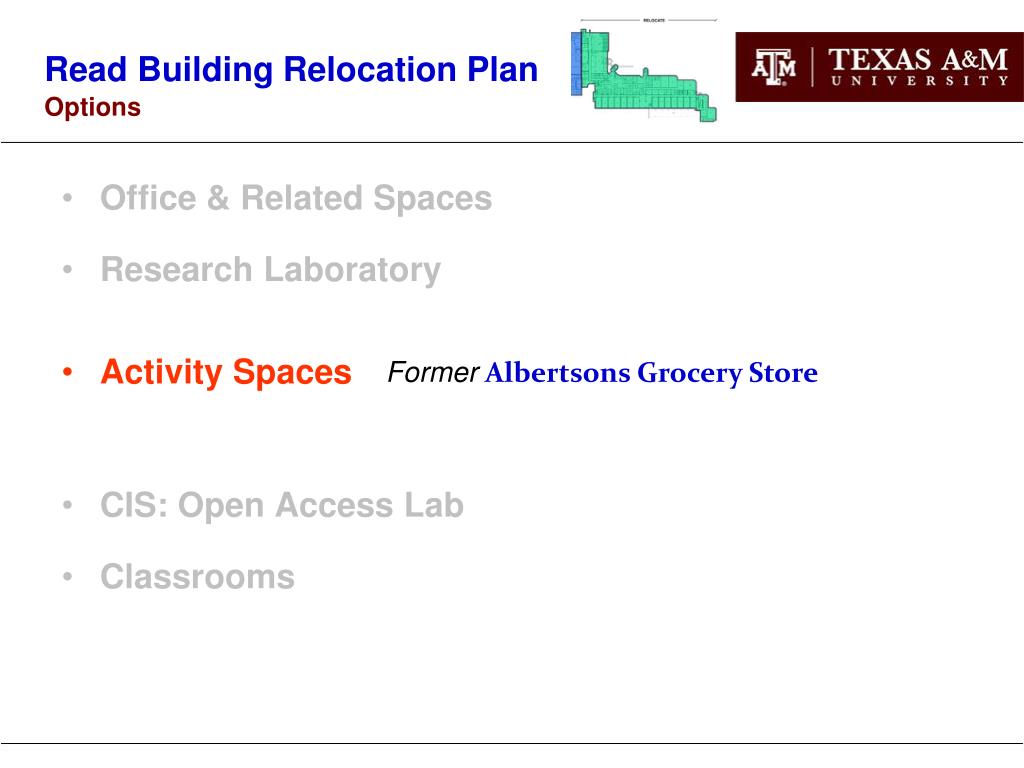Viewport: 1024px width, 768px height.
Task: Click the UNIVERSITY word in the logo
Action: coord(920,81)
